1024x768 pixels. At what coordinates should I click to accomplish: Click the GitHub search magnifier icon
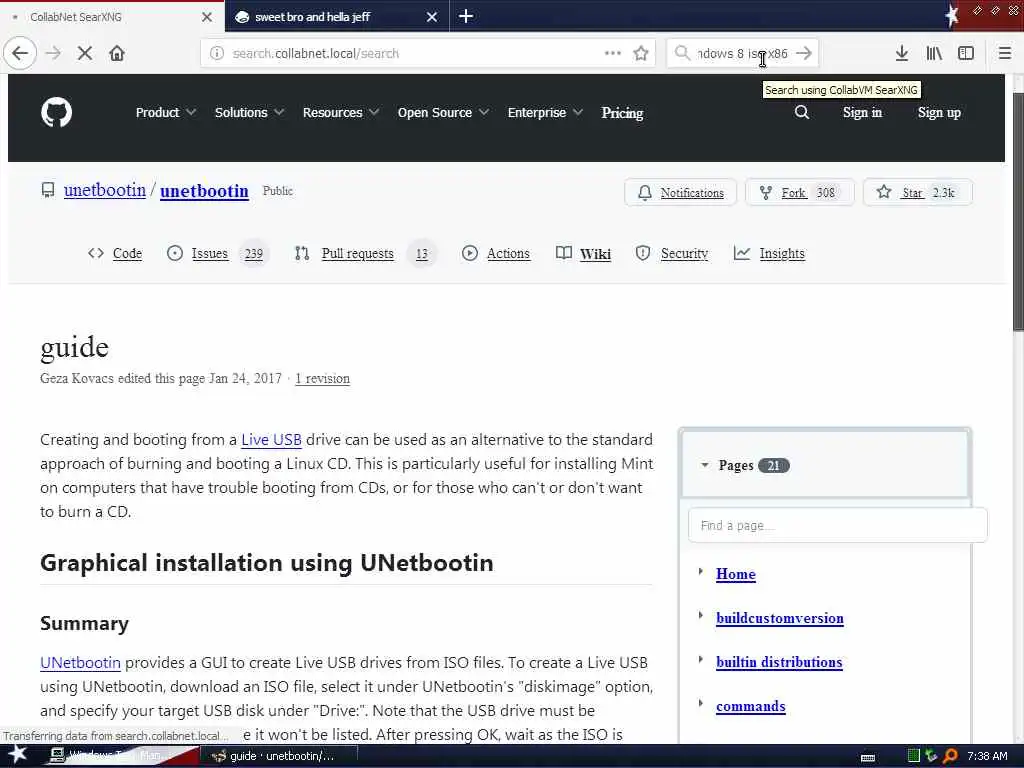click(x=801, y=112)
